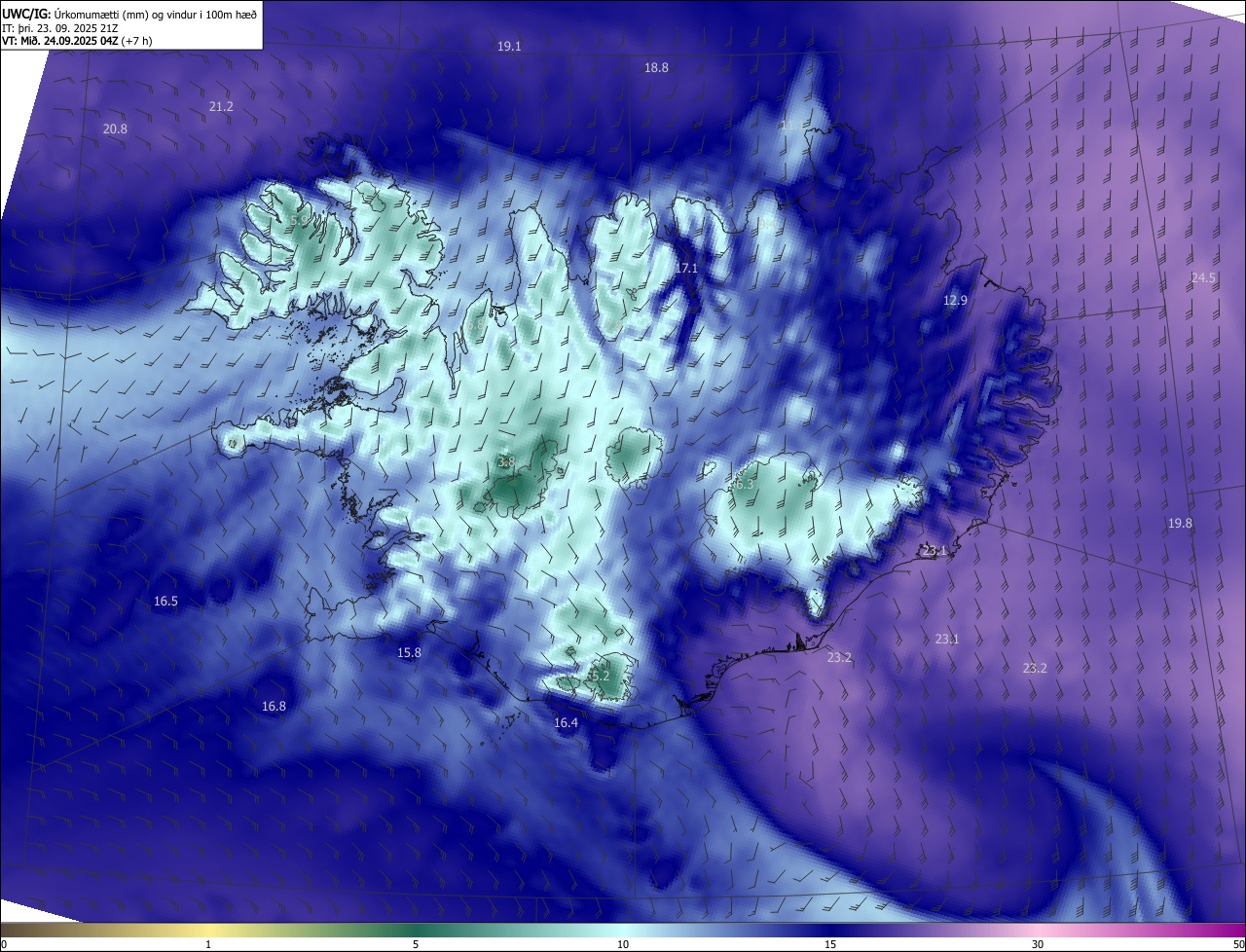
Task: Click the colorbar tick label 1
Action: (208, 945)
